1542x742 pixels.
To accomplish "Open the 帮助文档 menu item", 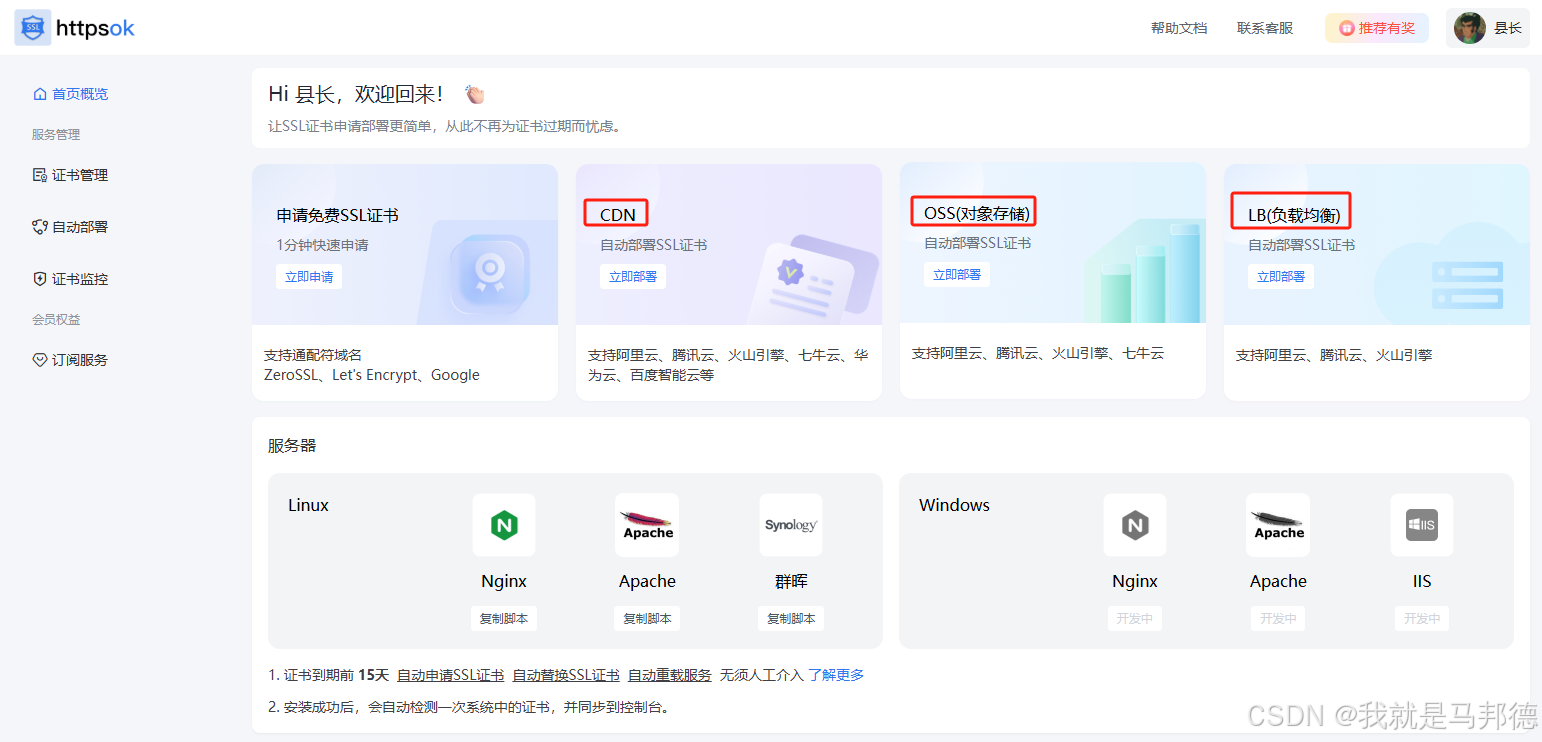I will pos(1179,28).
